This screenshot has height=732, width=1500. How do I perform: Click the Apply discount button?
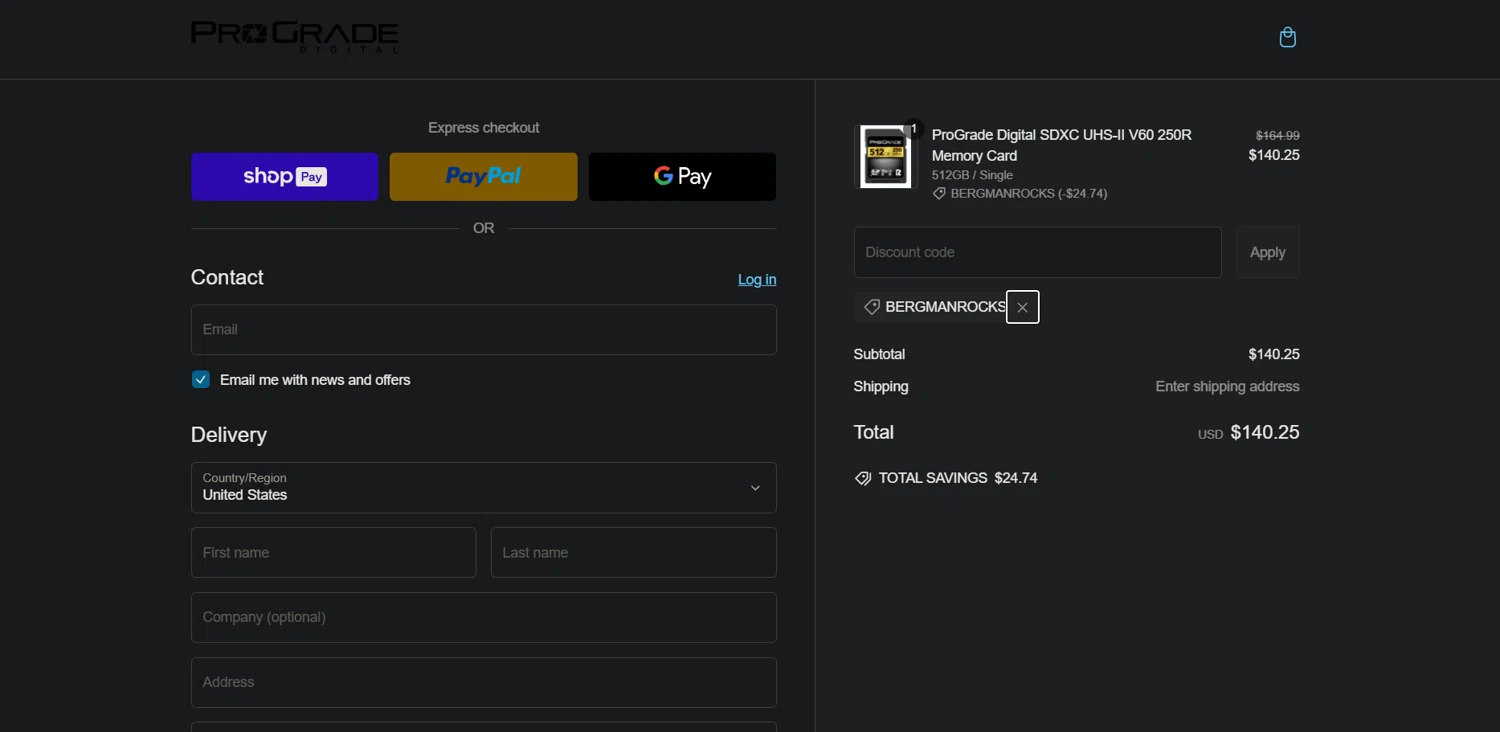[x=1268, y=252]
